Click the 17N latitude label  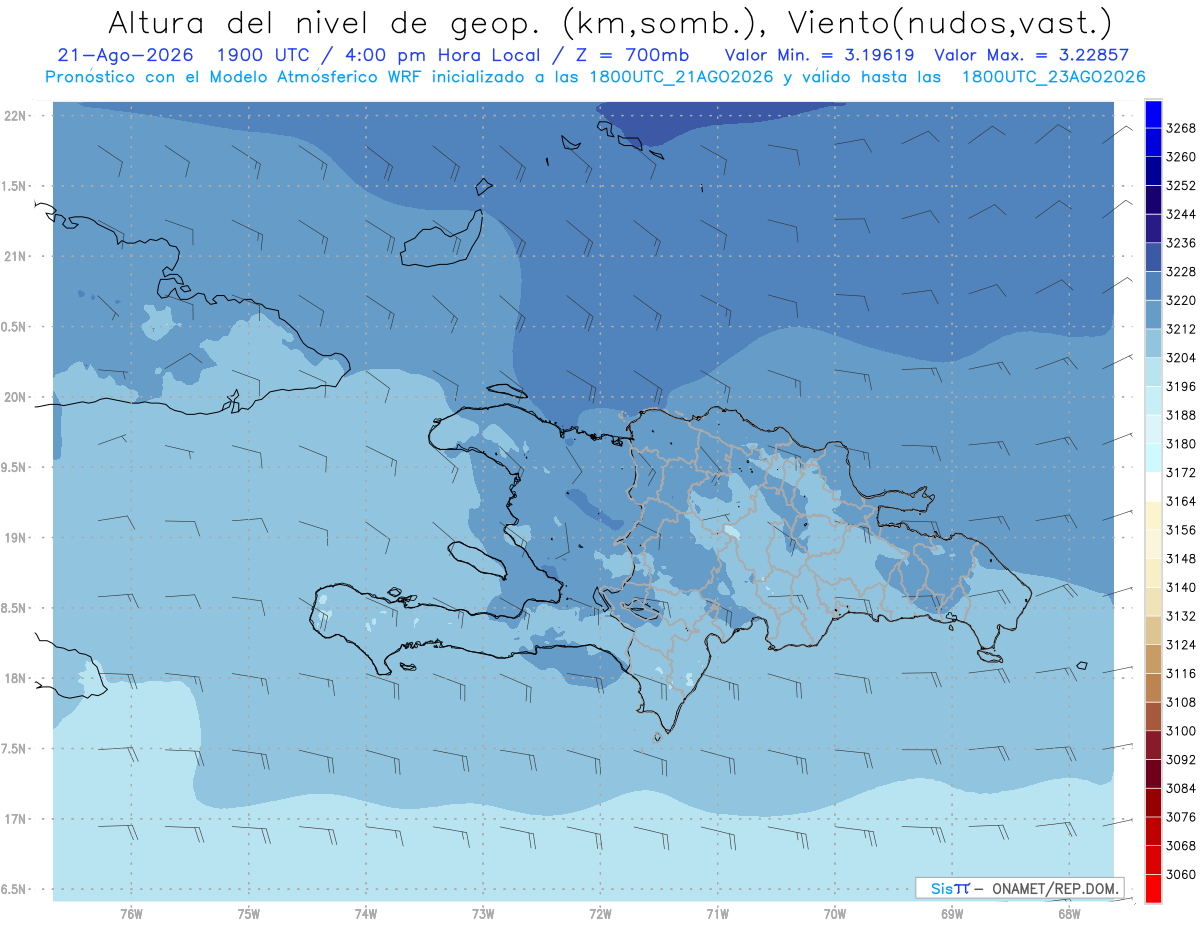click(x=14, y=819)
